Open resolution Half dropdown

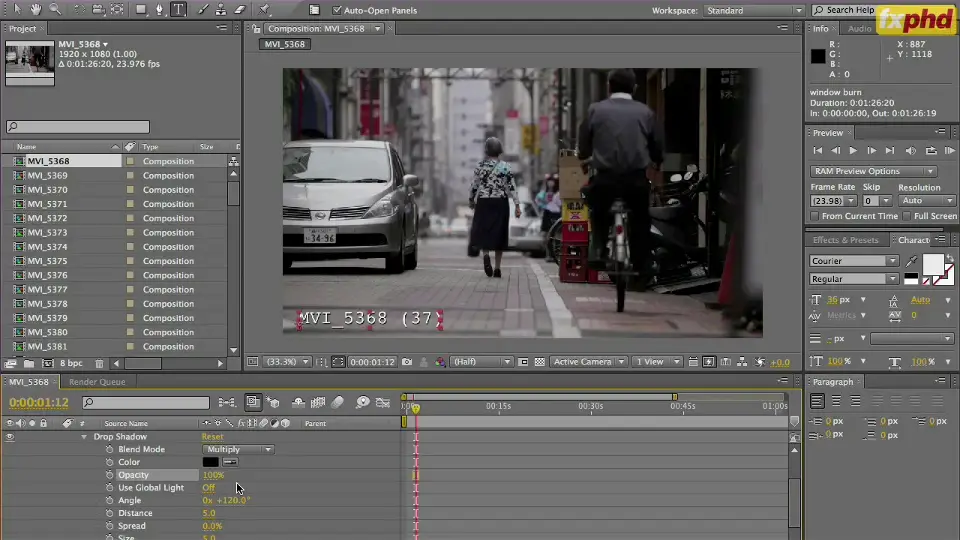point(481,362)
